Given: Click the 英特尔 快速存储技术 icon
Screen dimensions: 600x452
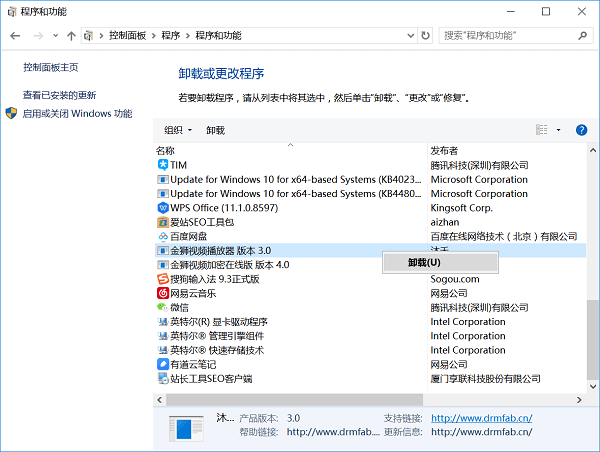Looking at the screenshot, I should tap(163, 350).
